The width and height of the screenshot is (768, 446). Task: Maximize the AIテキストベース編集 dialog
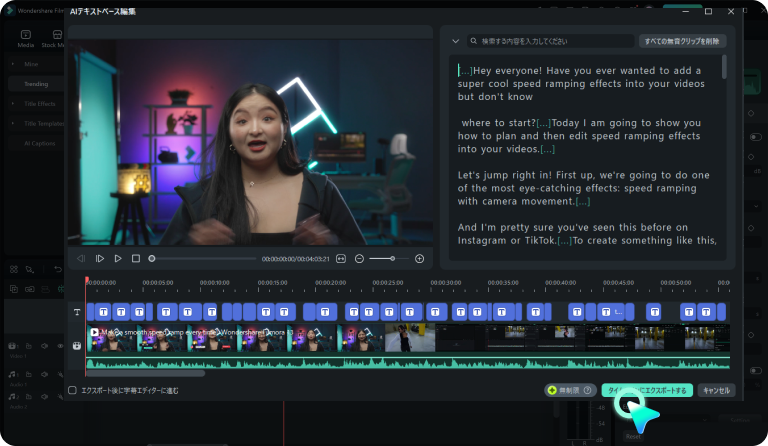click(x=708, y=11)
